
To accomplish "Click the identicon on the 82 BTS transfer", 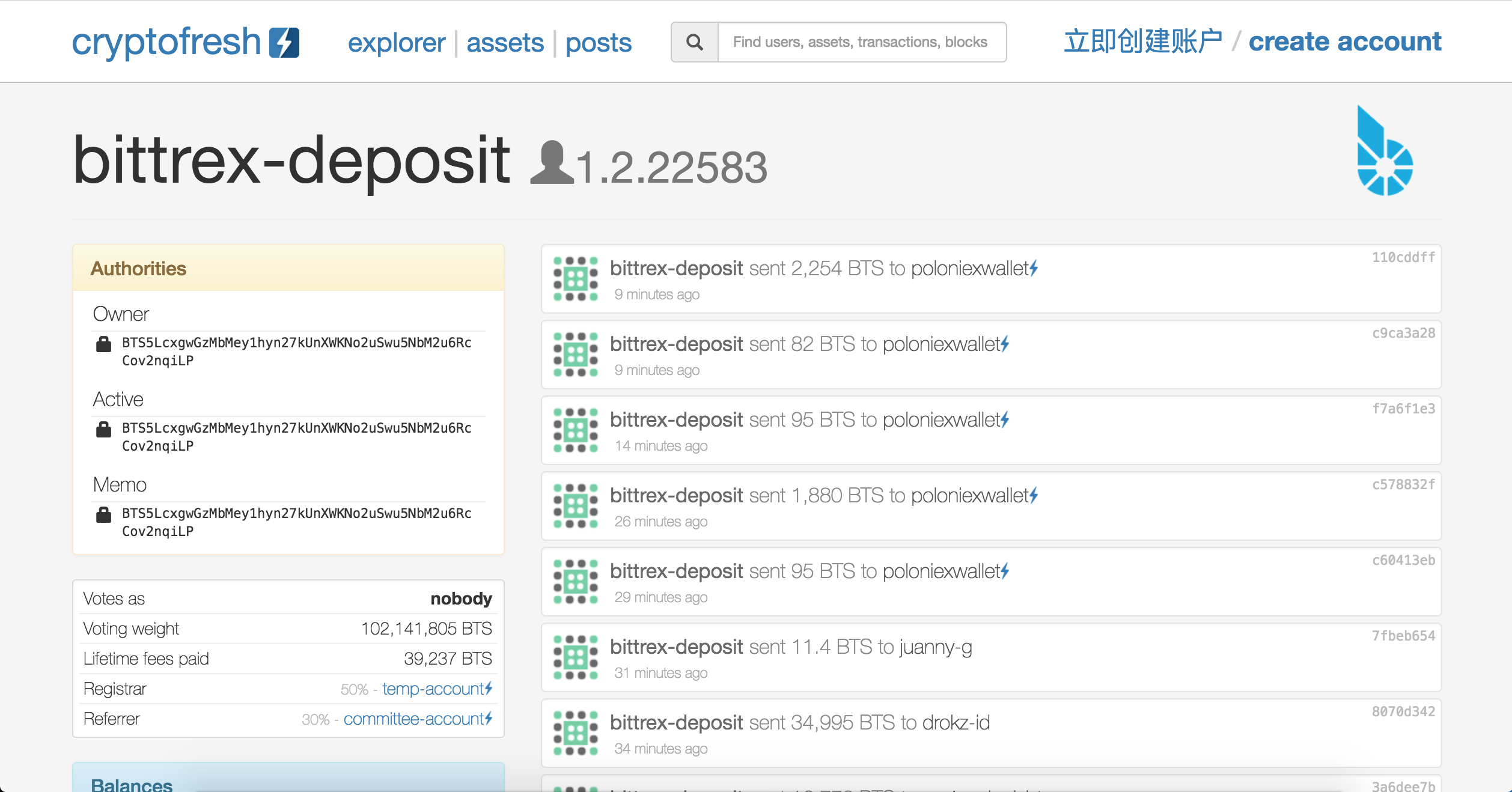I will tap(576, 355).
